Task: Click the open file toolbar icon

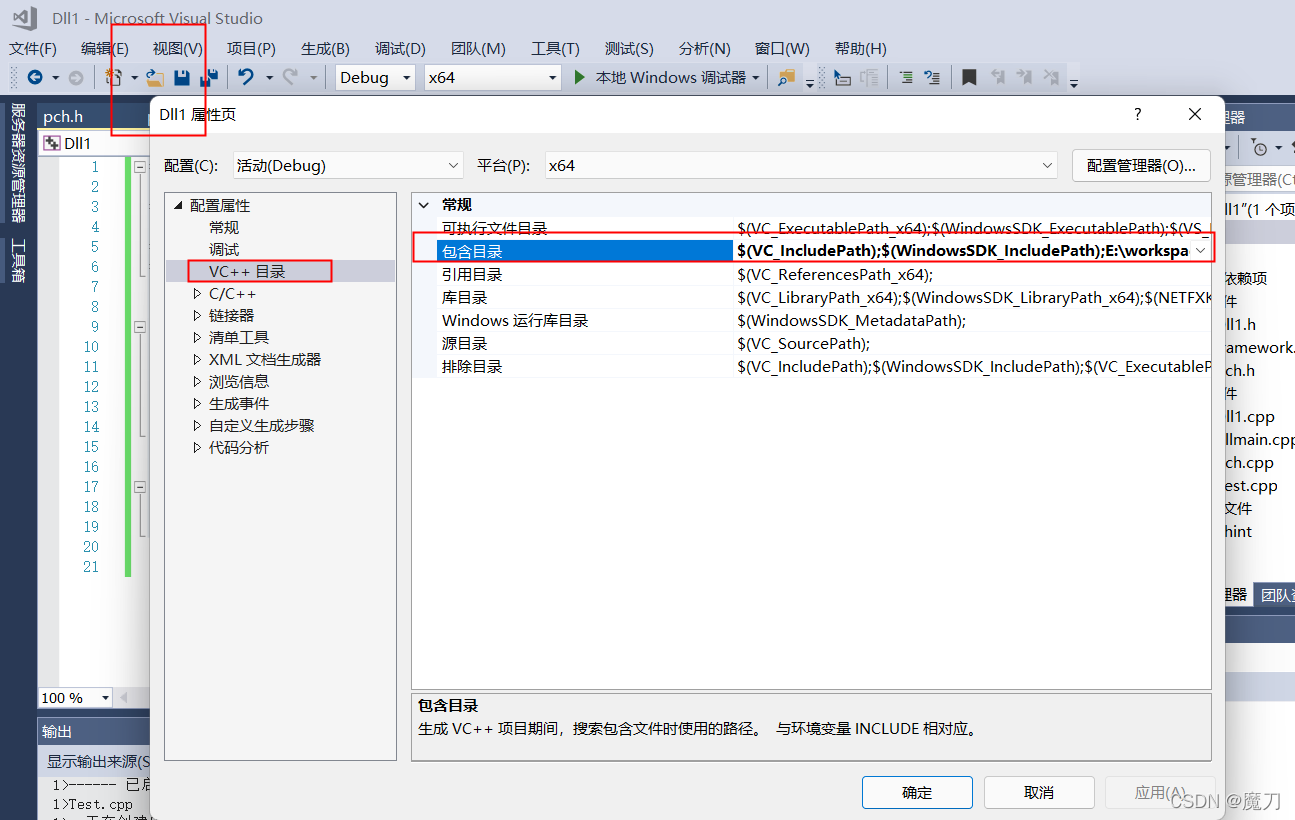Action: pyautogui.click(x=155, y=77)
